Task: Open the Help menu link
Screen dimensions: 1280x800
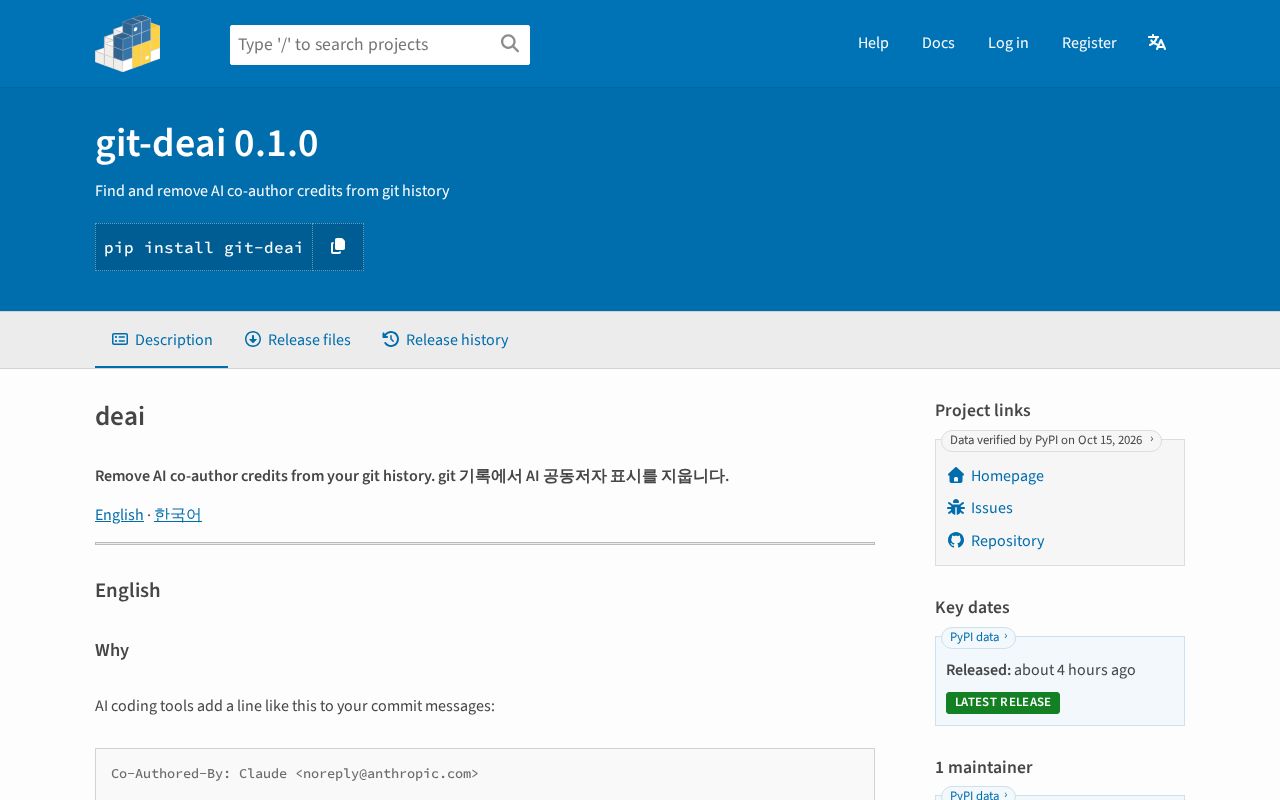Action: (x=873, y=42)
